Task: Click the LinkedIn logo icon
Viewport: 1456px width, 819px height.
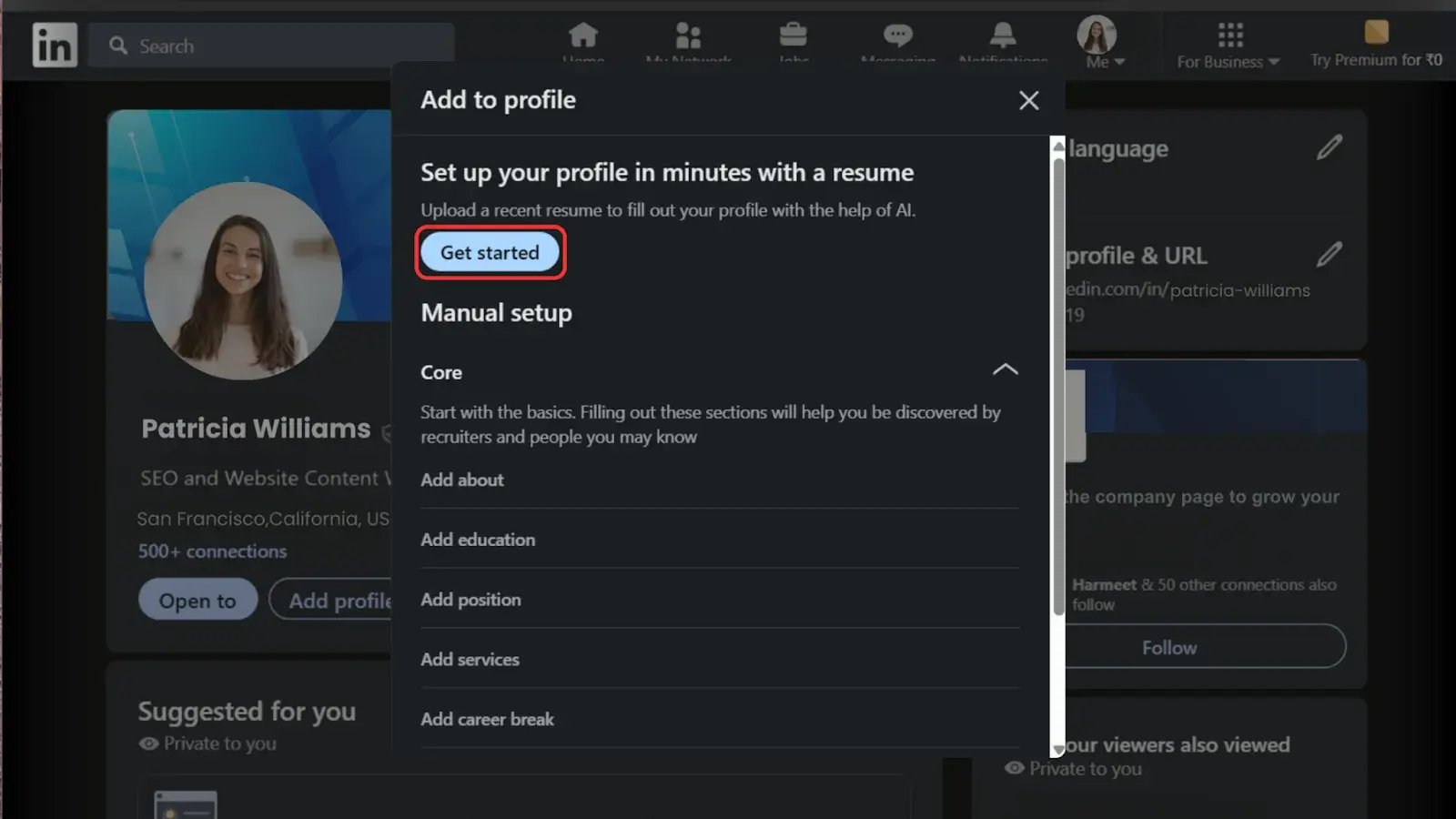Action: [55, 45]
